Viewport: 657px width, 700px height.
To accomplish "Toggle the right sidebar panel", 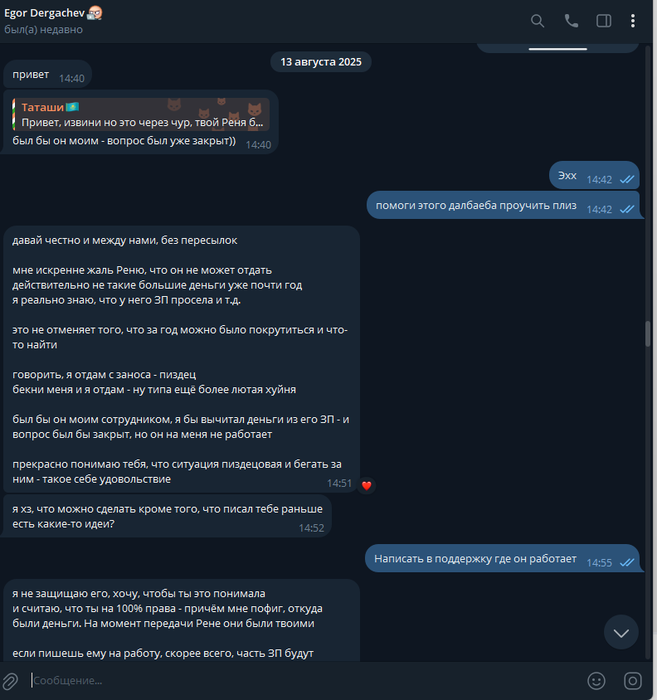I will click(603, 21).
